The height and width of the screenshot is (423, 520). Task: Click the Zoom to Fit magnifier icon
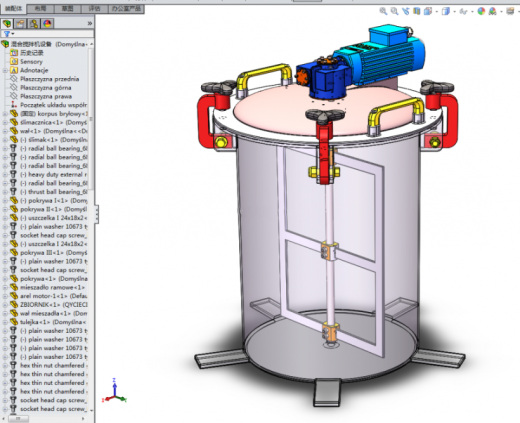click(383, 11)
